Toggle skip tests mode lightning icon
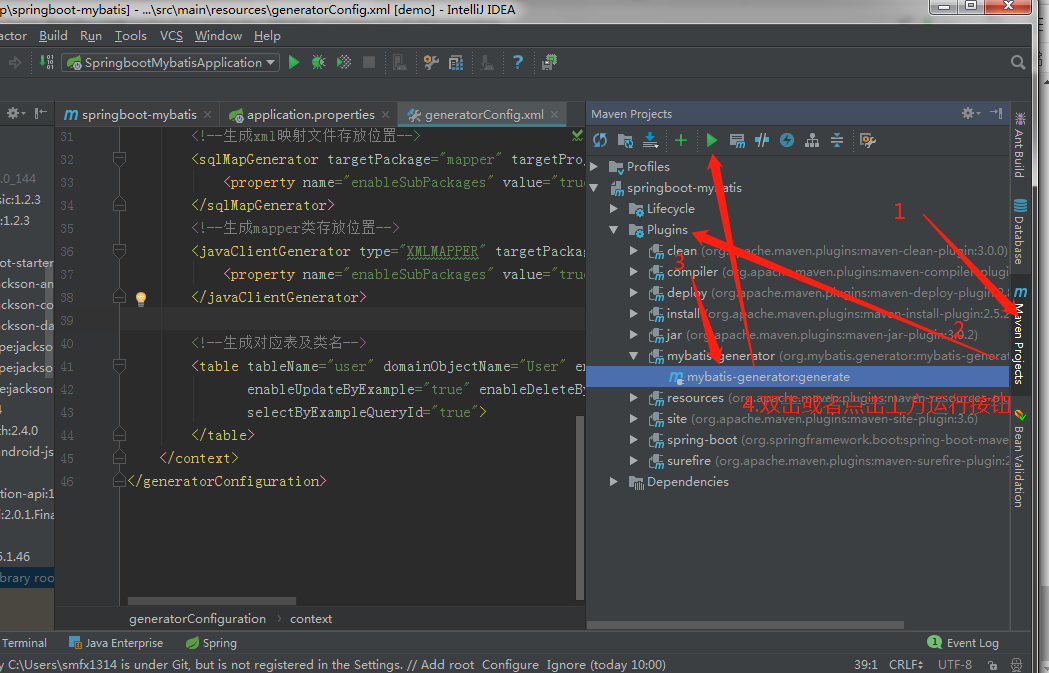 click(787, 140)
